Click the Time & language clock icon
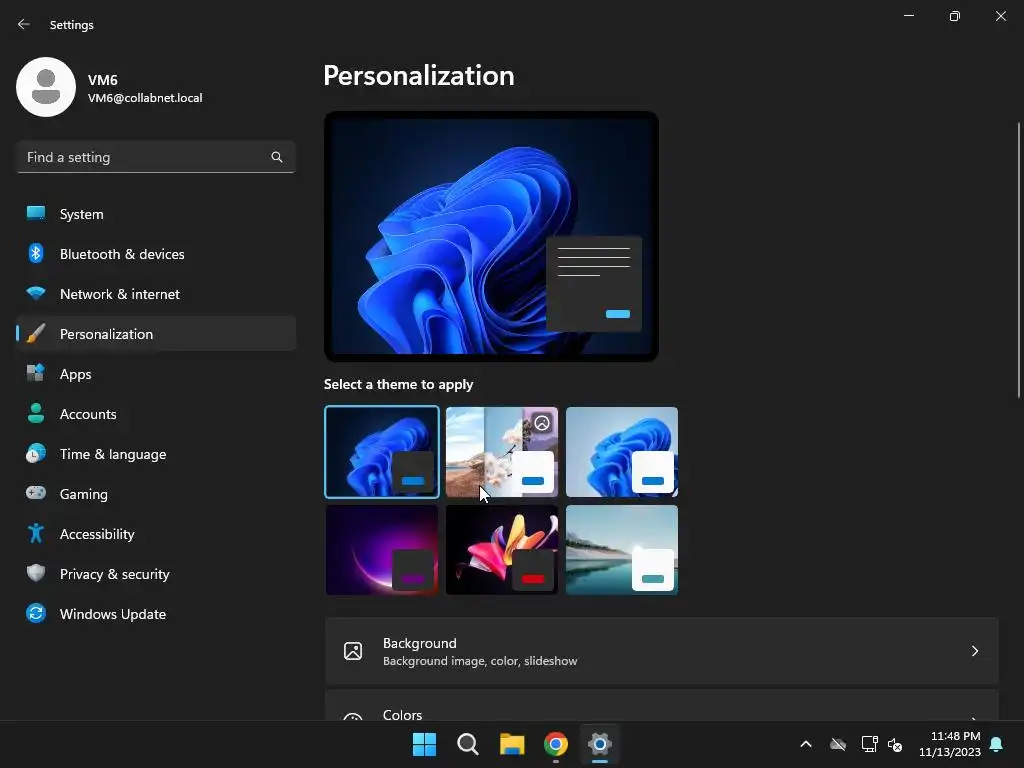This screenshot has height=768, width=1024. (x=36, y=453)
